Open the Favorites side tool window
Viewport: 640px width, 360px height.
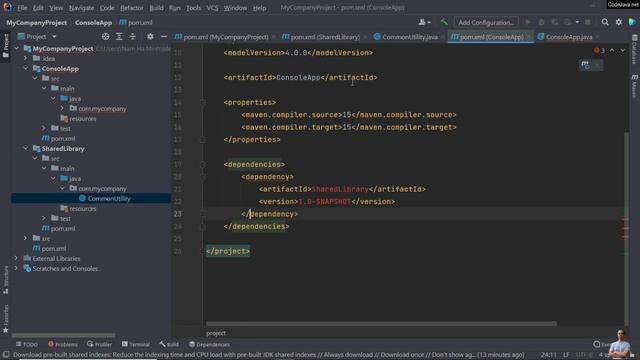tap(6, 318)
